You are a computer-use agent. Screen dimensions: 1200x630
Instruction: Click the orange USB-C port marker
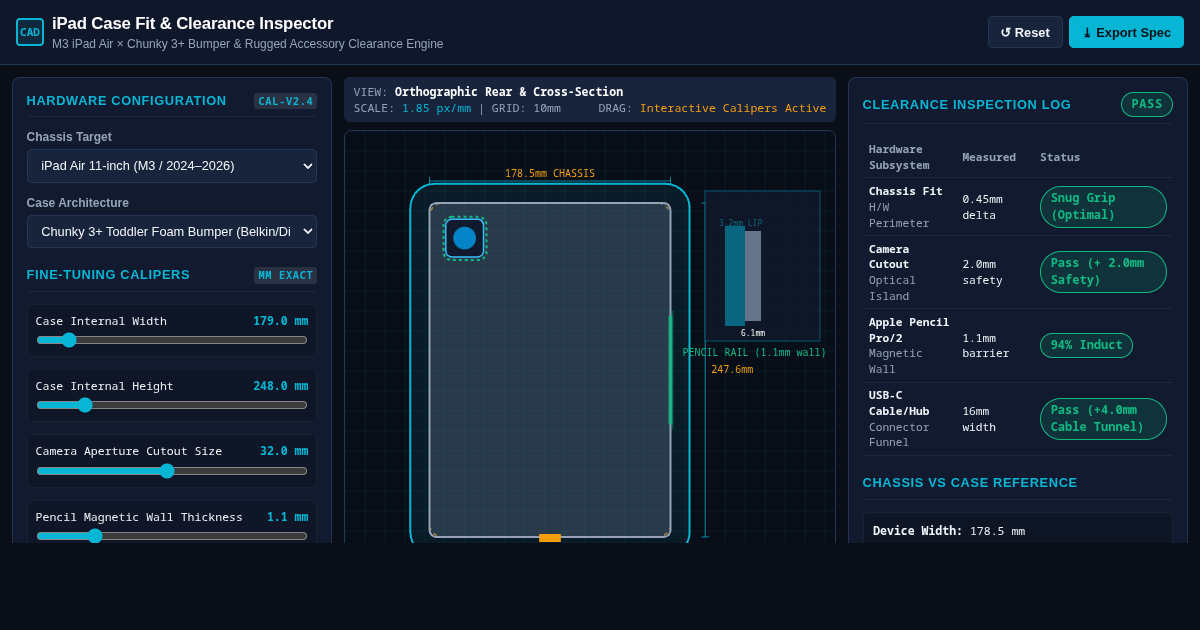pyautogui.click(x=550, y=538)
